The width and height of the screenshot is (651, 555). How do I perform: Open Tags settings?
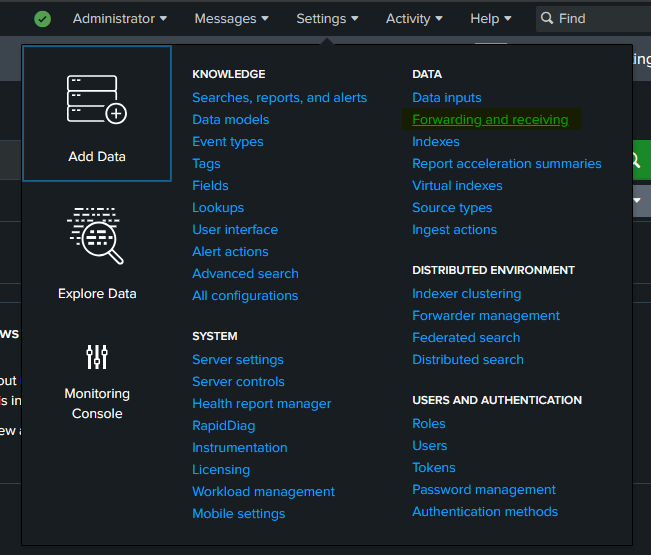tap(206, 164)
